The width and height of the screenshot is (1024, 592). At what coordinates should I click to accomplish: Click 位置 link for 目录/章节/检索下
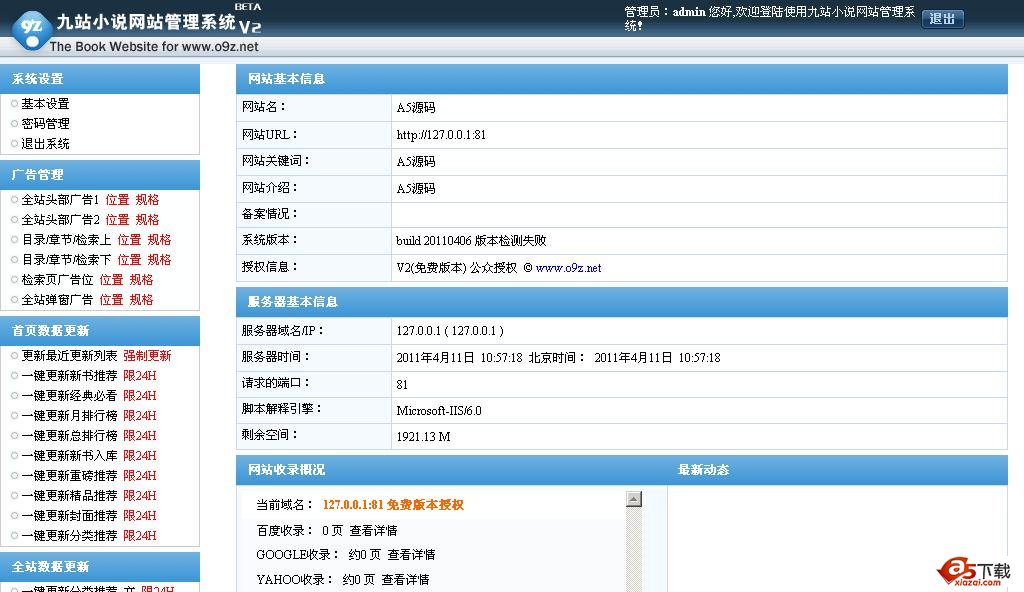[x=129, y=260]
